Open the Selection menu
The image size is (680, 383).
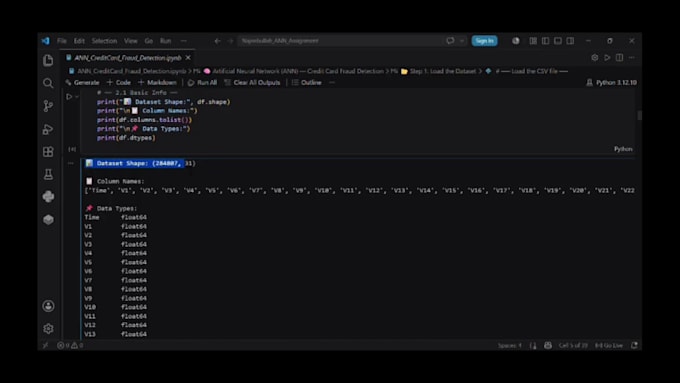coord(105,41)
